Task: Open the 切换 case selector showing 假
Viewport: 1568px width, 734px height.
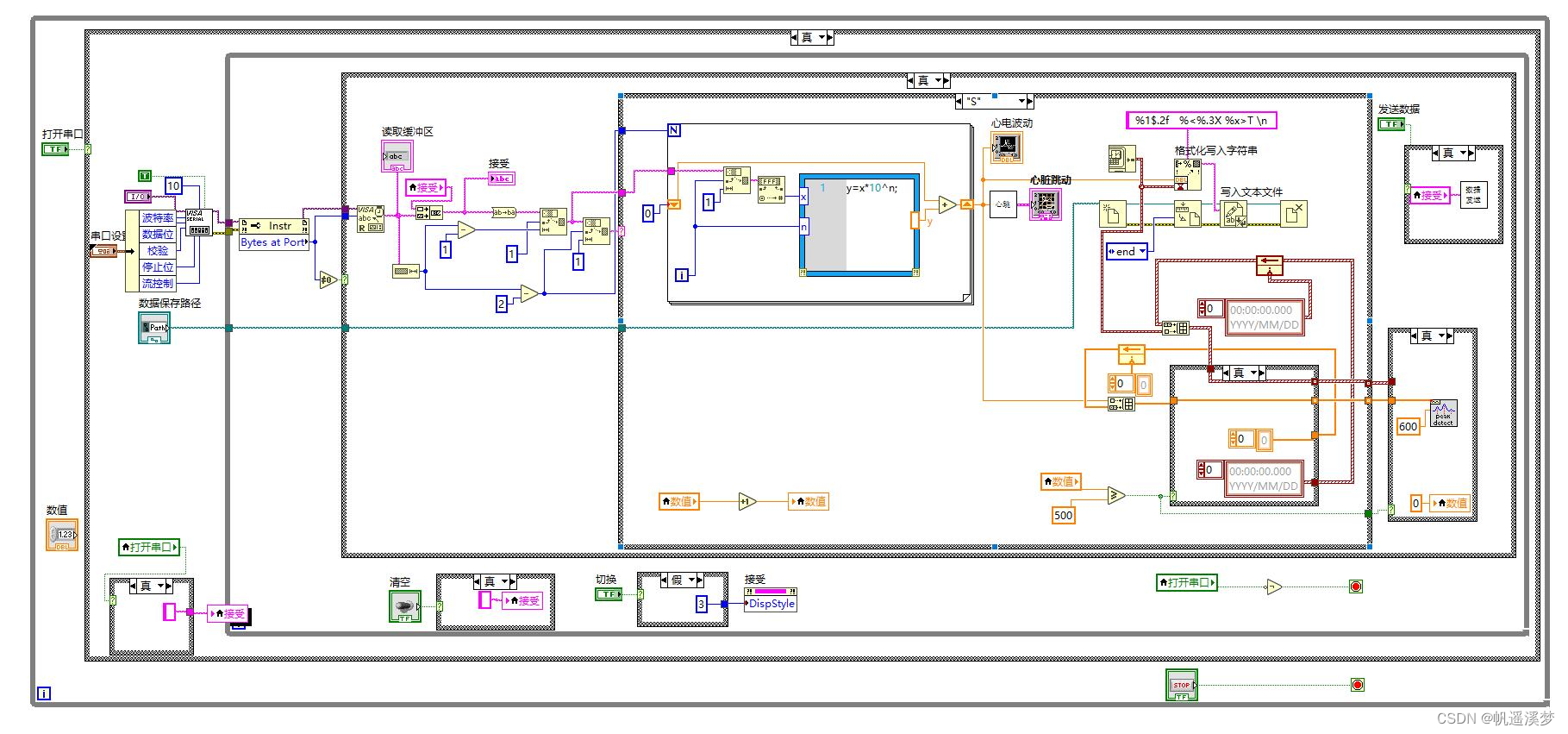Action: tap(683, 580)
